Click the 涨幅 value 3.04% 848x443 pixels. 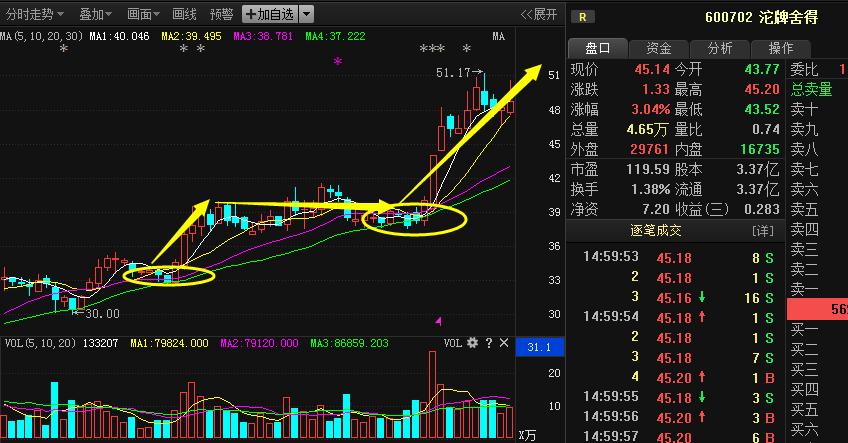[651, 109]
